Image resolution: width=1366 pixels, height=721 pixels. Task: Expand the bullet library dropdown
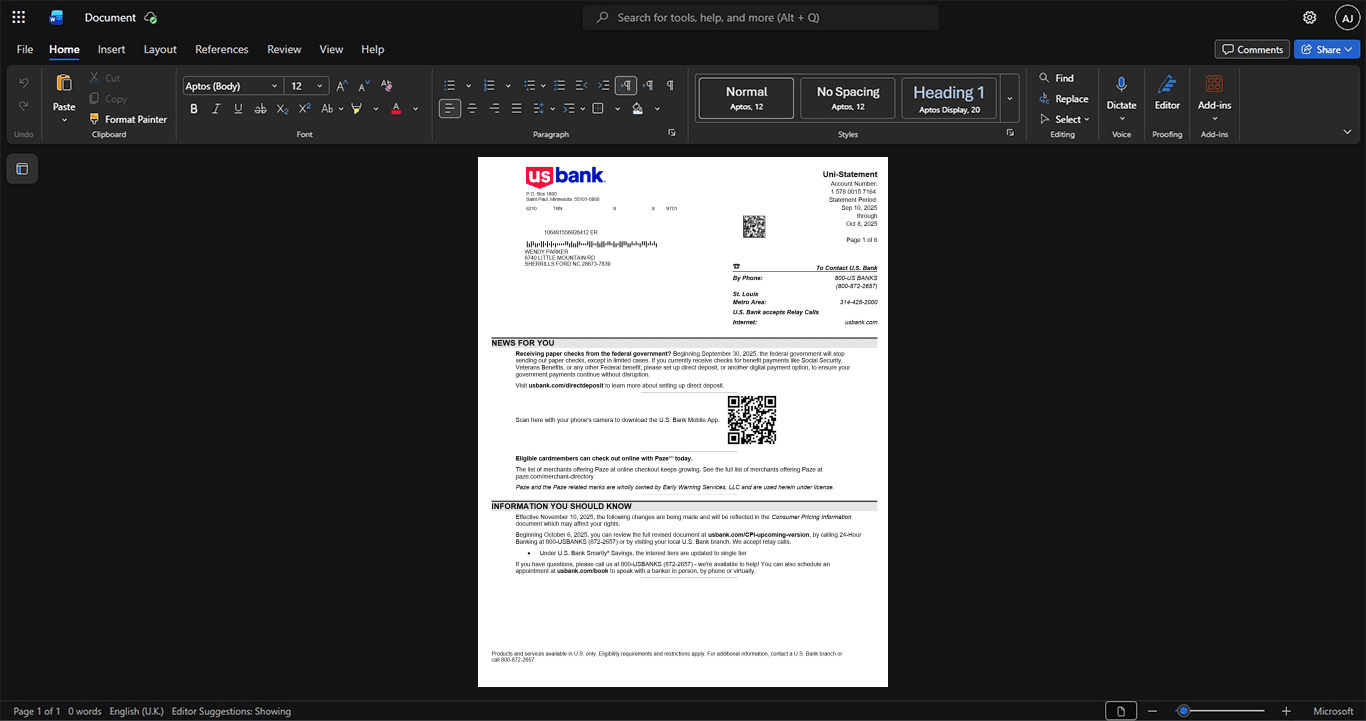(x=469, y=86)
